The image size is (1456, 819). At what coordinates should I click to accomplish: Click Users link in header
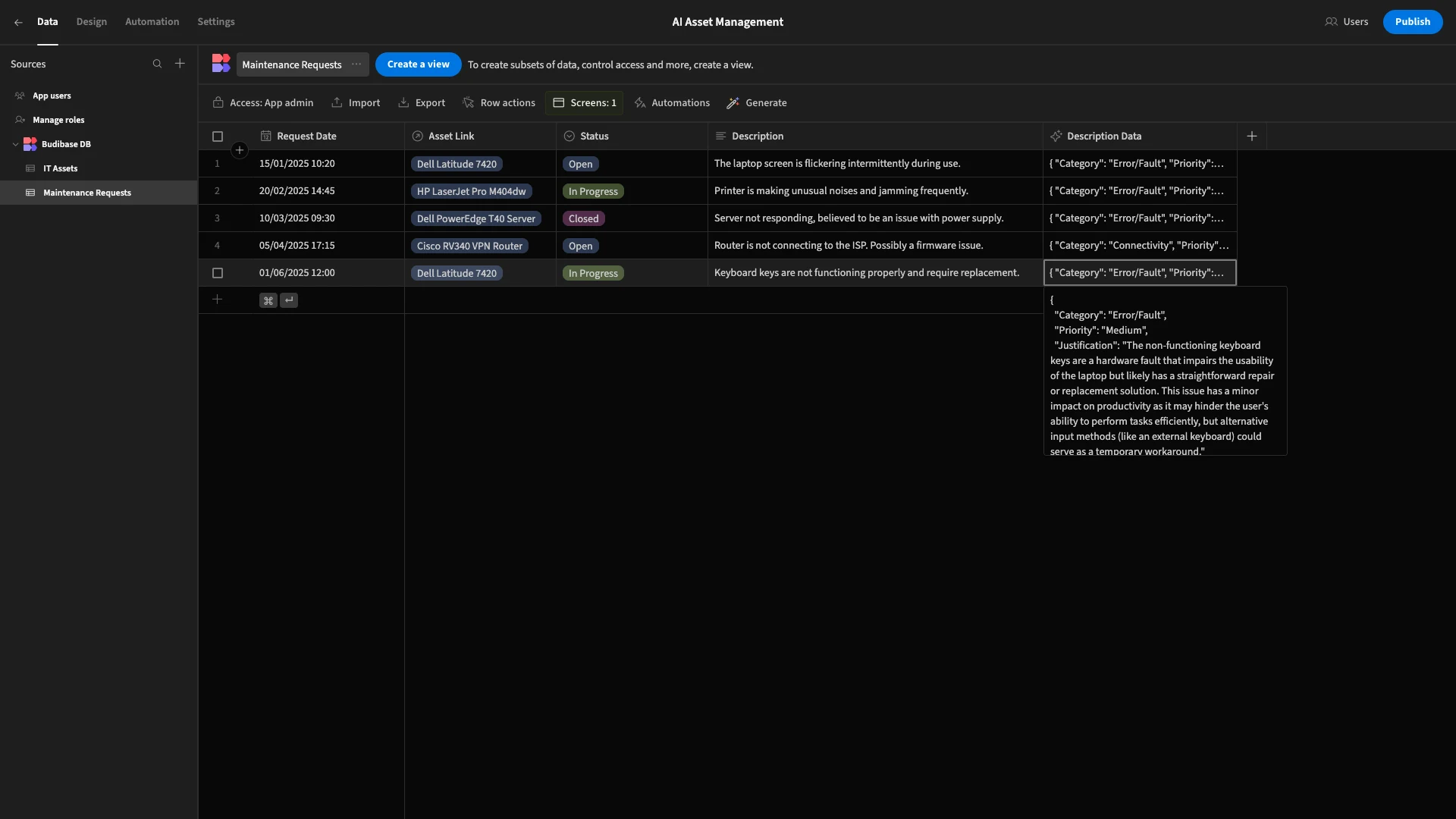click(x=1347, y=22)
